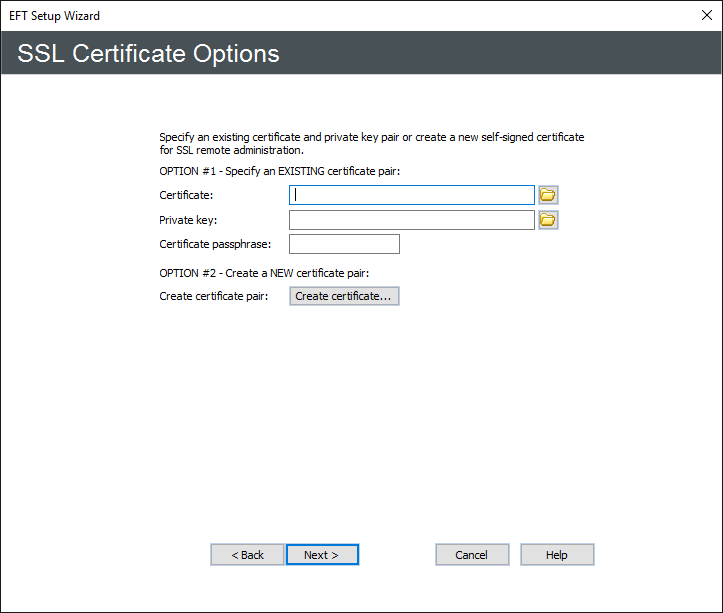Cancel the EFT Setup Wizard
The width and height of the screenshot is (723, 613).
click(472, 555)
